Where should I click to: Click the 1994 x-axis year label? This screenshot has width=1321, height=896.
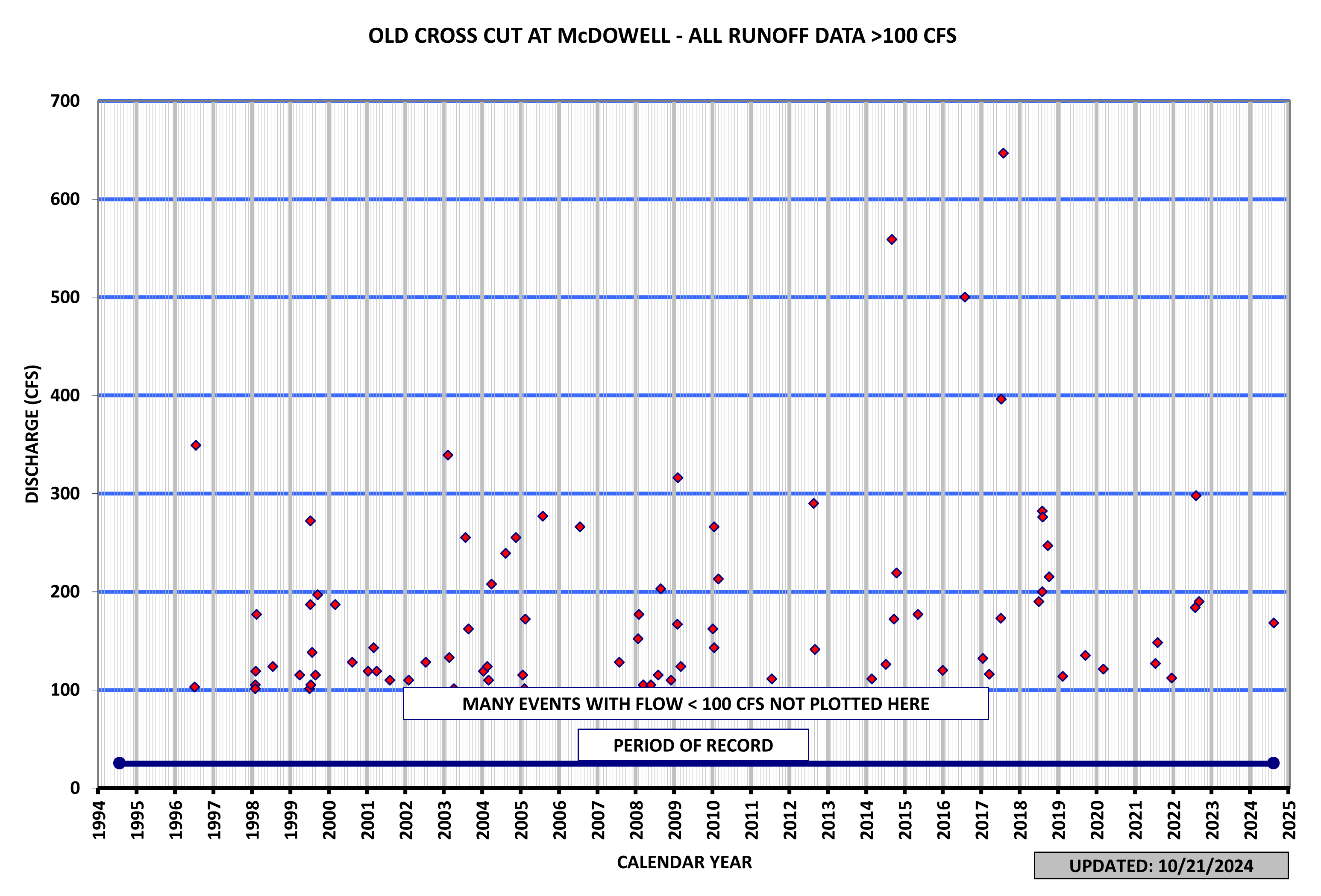tap(99, 819)
